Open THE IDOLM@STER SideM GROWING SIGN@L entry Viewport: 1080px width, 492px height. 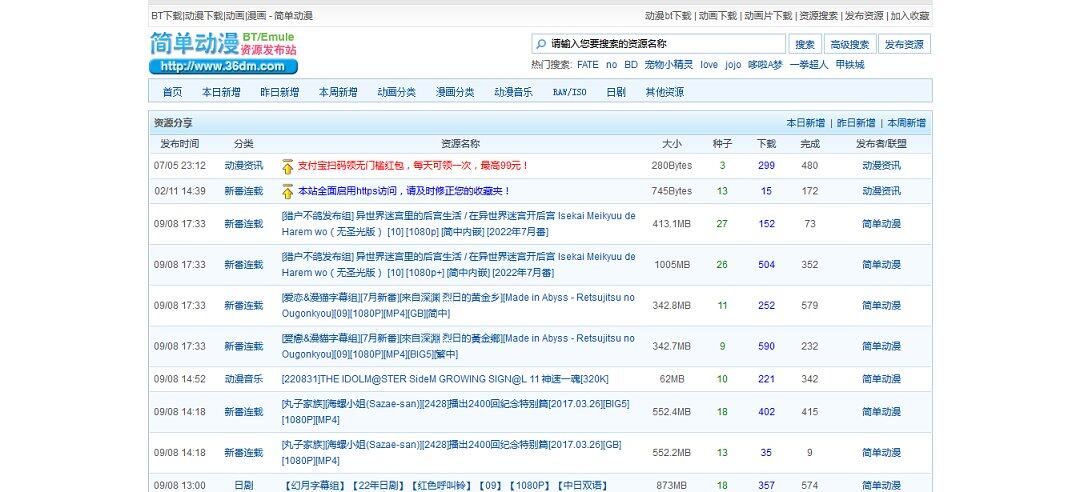pos(445,379)
